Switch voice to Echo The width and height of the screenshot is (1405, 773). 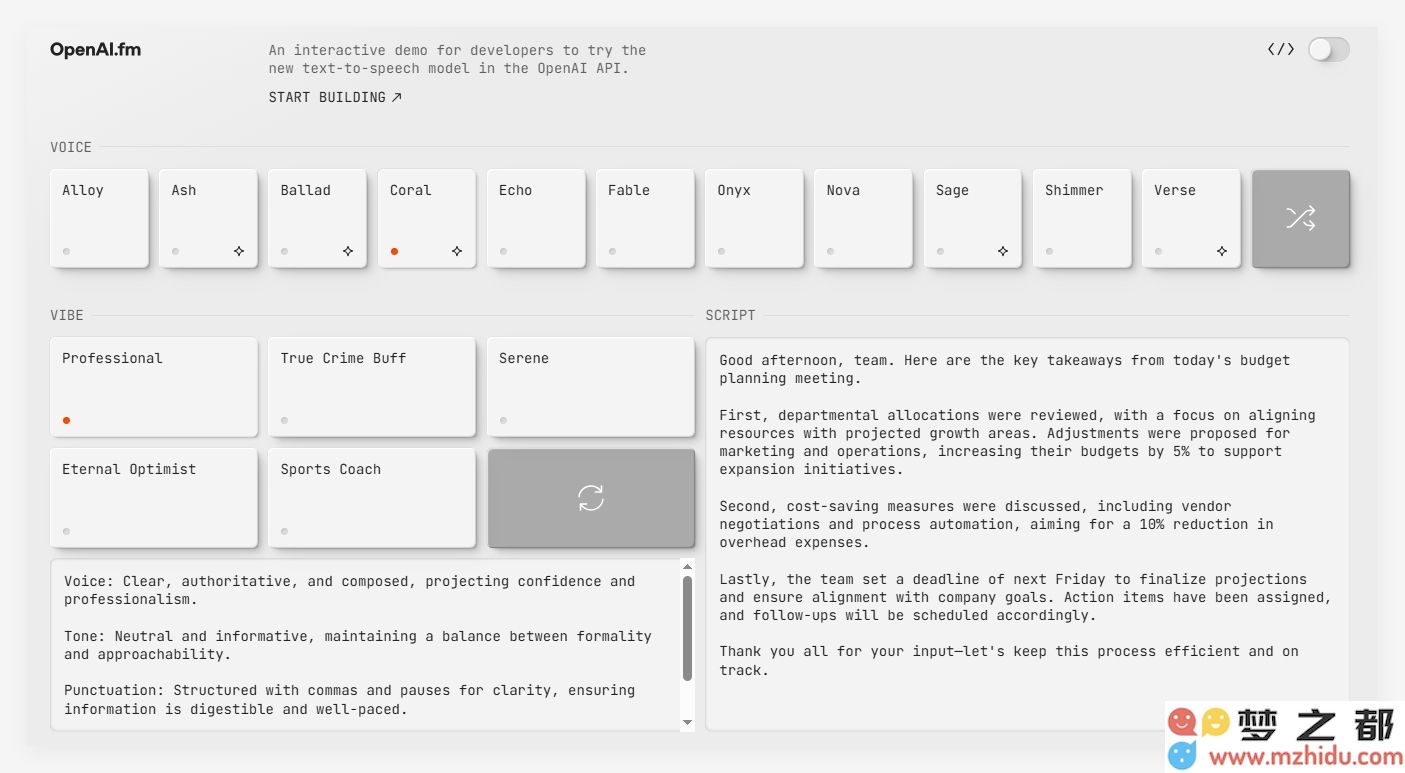(536, 218)
